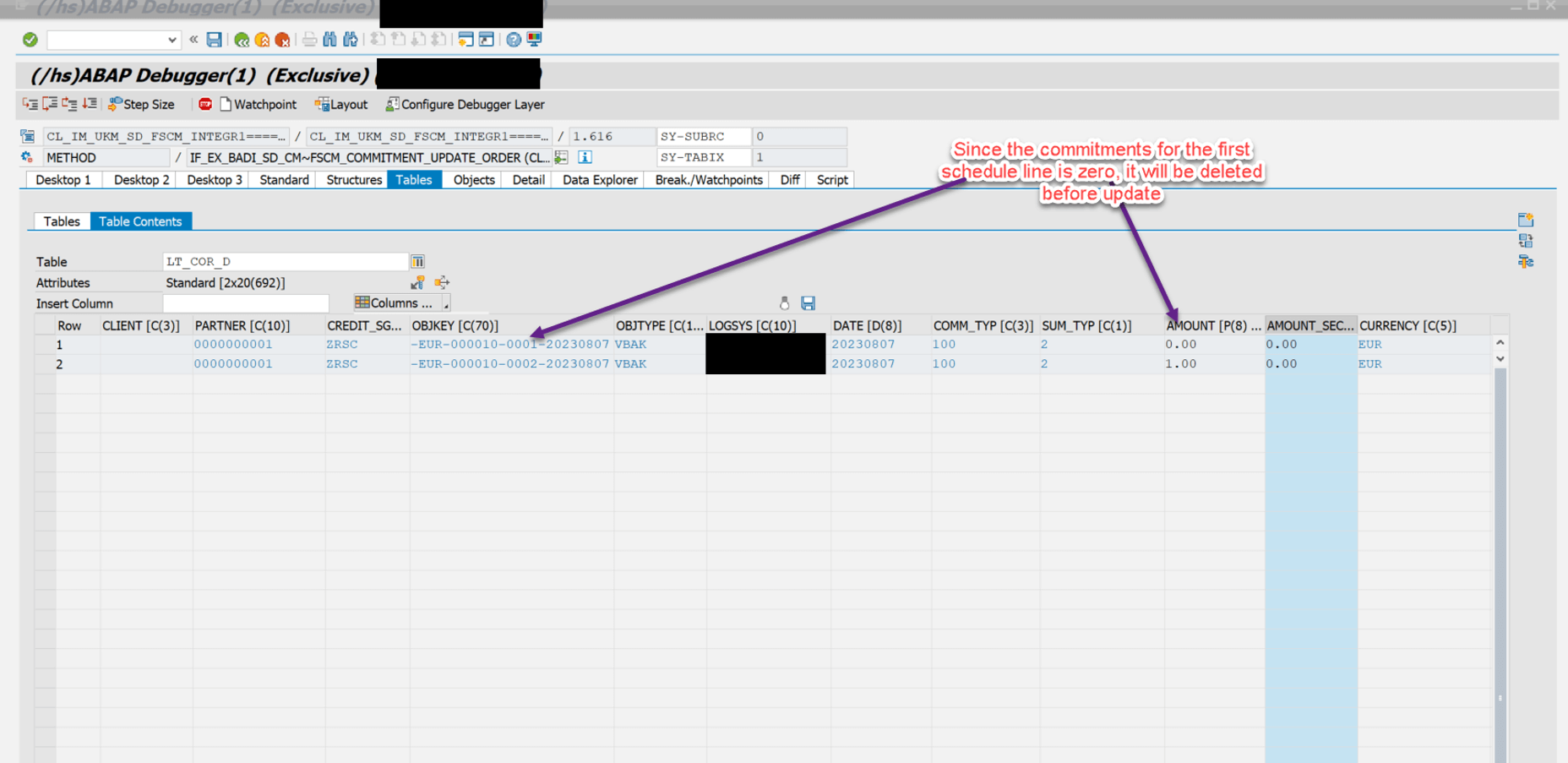Click the Save icon in the toolbar
Viewport: 1568px width, 763px height.
(x=214, y=39)
